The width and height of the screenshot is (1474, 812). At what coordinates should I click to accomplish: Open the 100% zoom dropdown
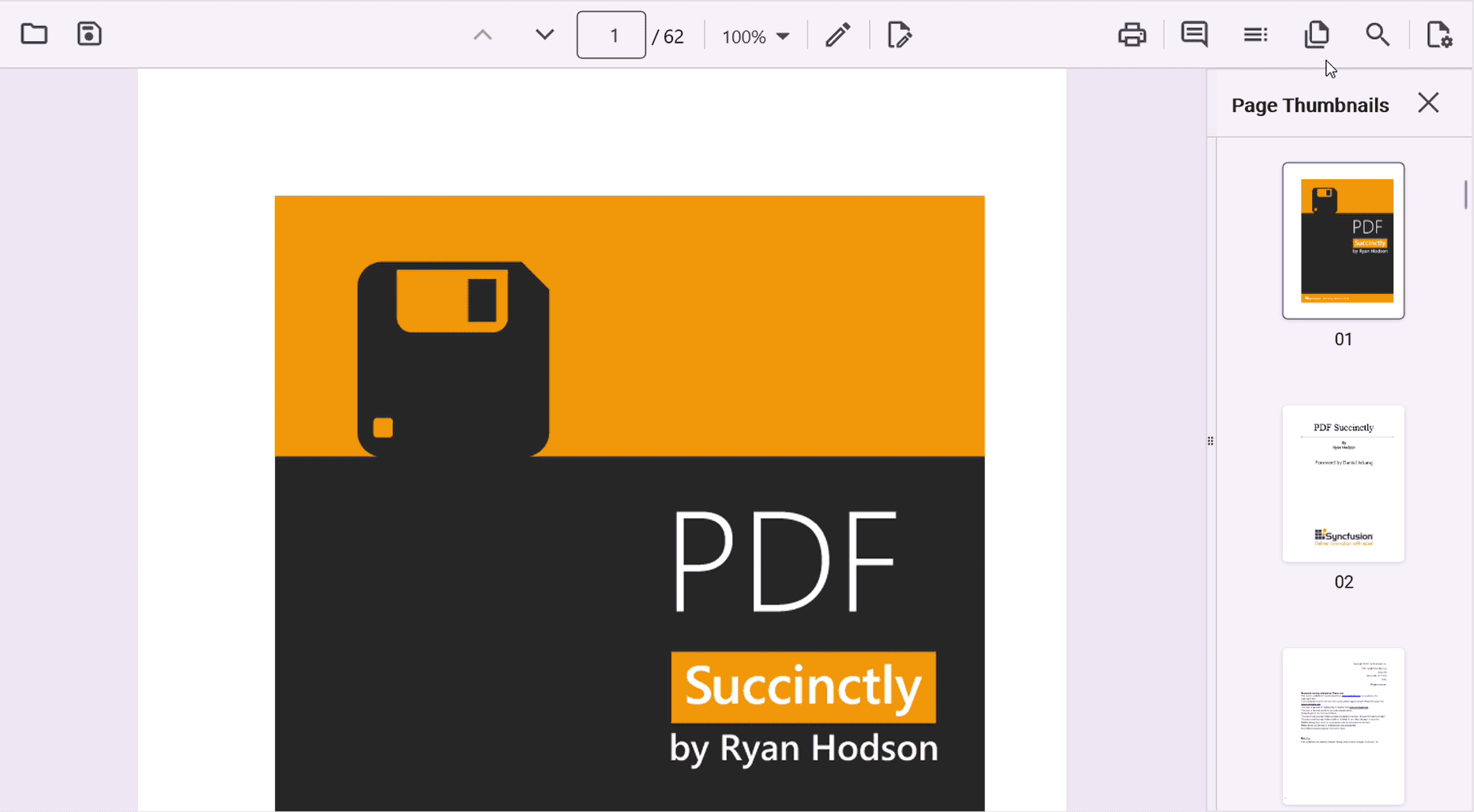pyautogui.click(x=755, y=36)
